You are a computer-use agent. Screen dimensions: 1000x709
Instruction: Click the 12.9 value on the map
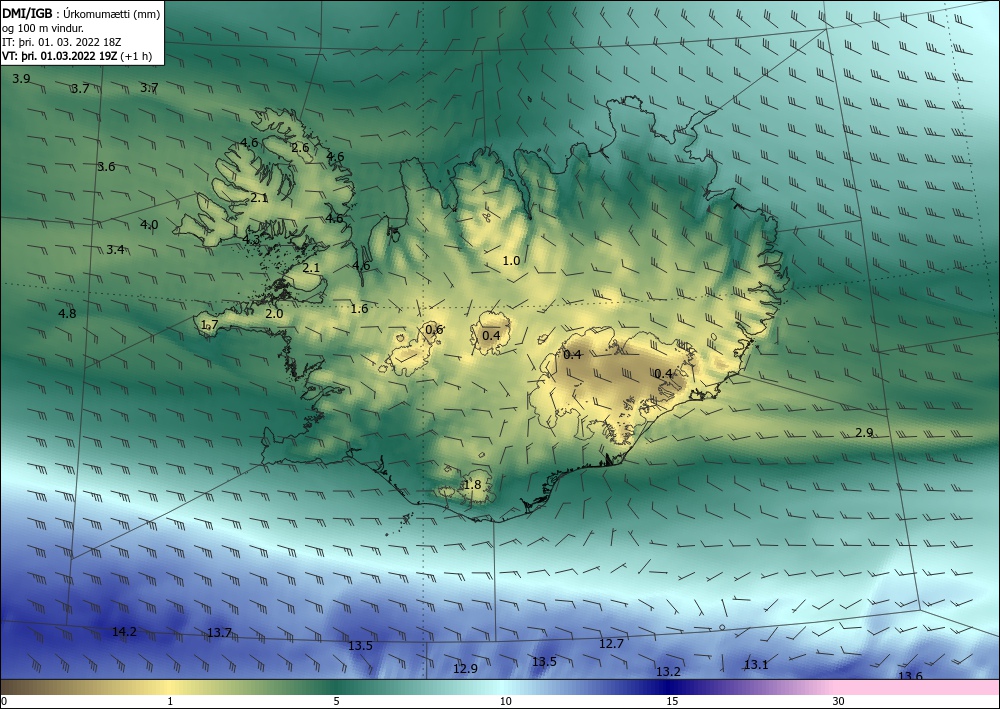tap(465, 669)
